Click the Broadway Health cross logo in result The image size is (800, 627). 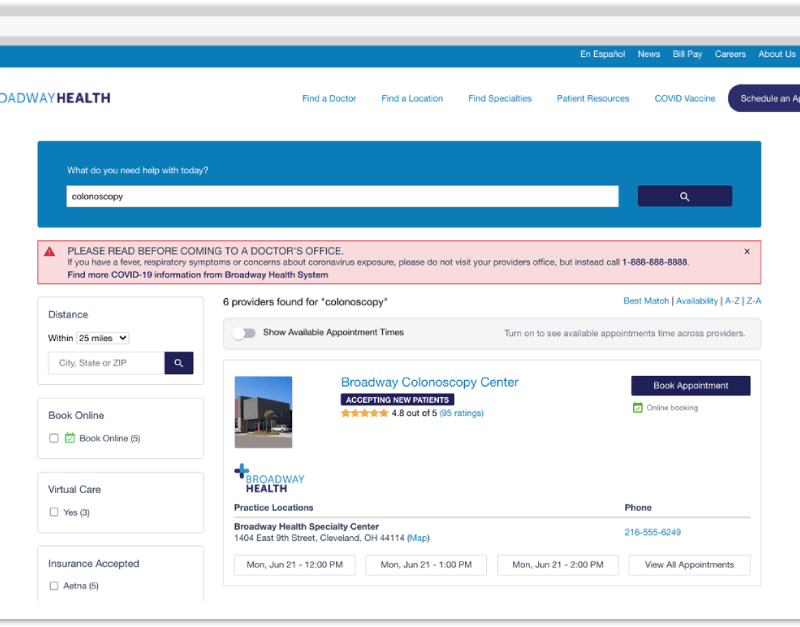(x=269, y=478)
